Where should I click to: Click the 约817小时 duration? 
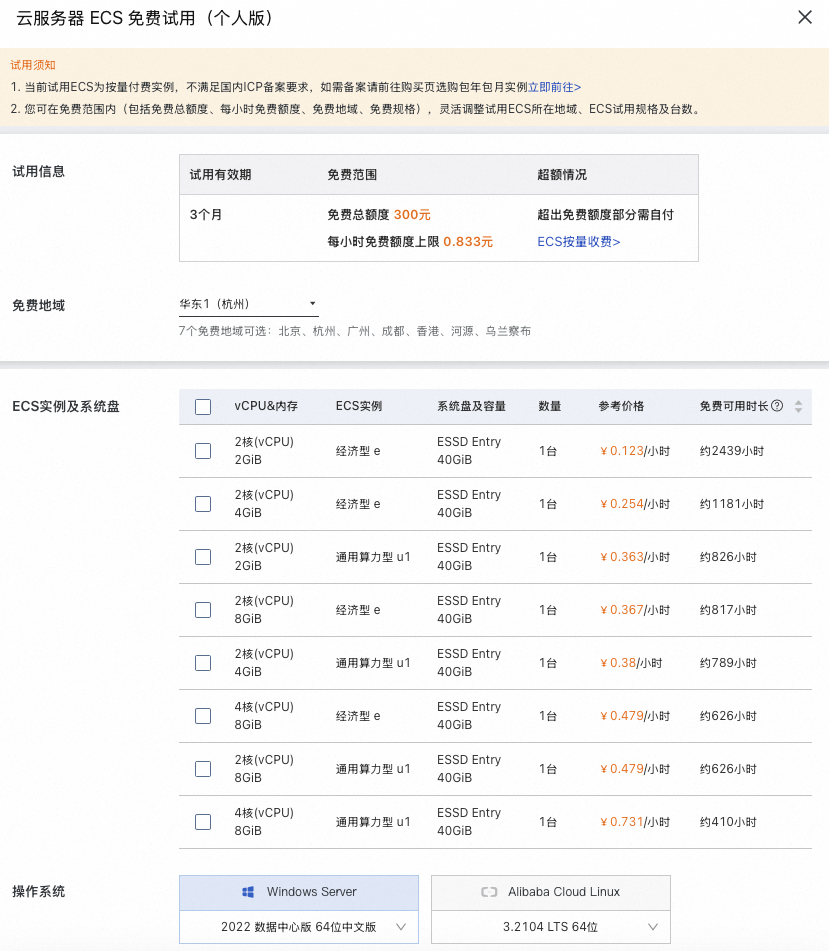coord(728,610)
